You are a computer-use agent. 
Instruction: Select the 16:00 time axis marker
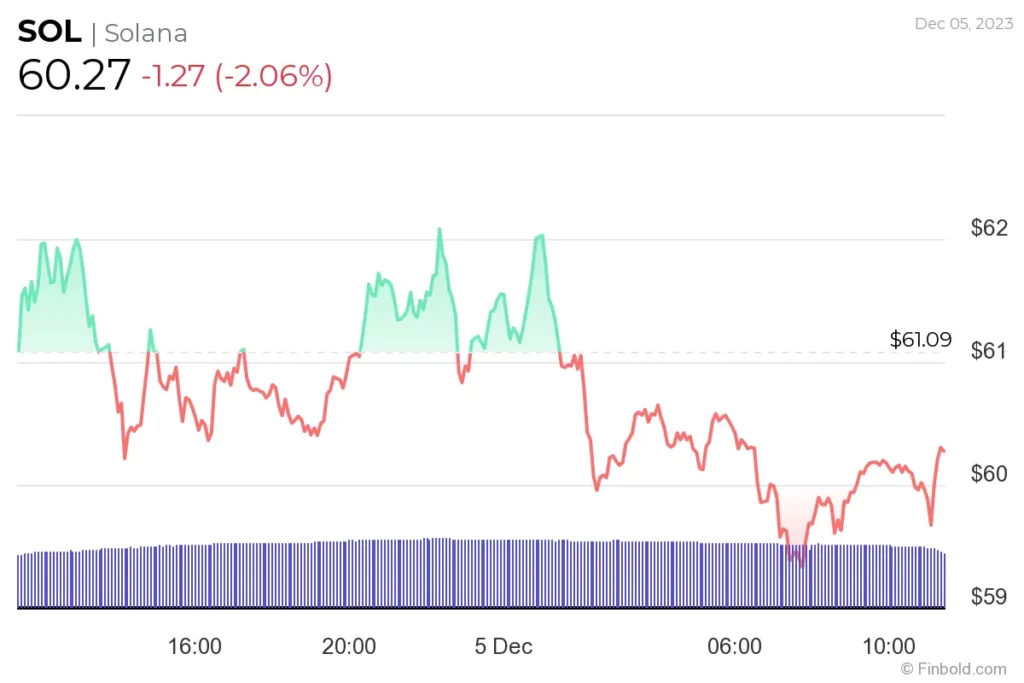[194, 646]
